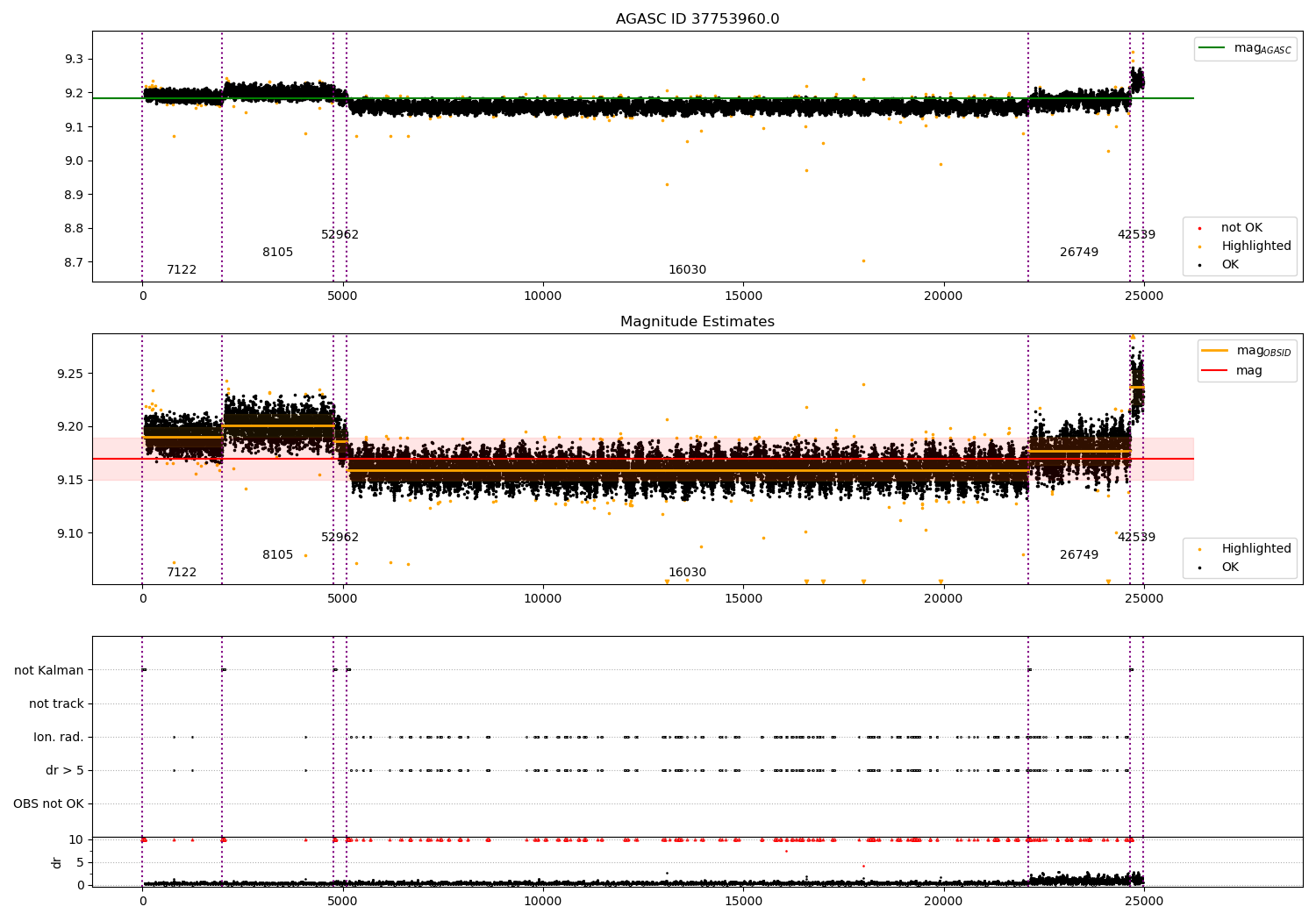Click OBSID label 52962 in Magnitude Estimates plot
Image resolution: width=1316 pixels, height=921 pixels.
click(x=340, y=538)
